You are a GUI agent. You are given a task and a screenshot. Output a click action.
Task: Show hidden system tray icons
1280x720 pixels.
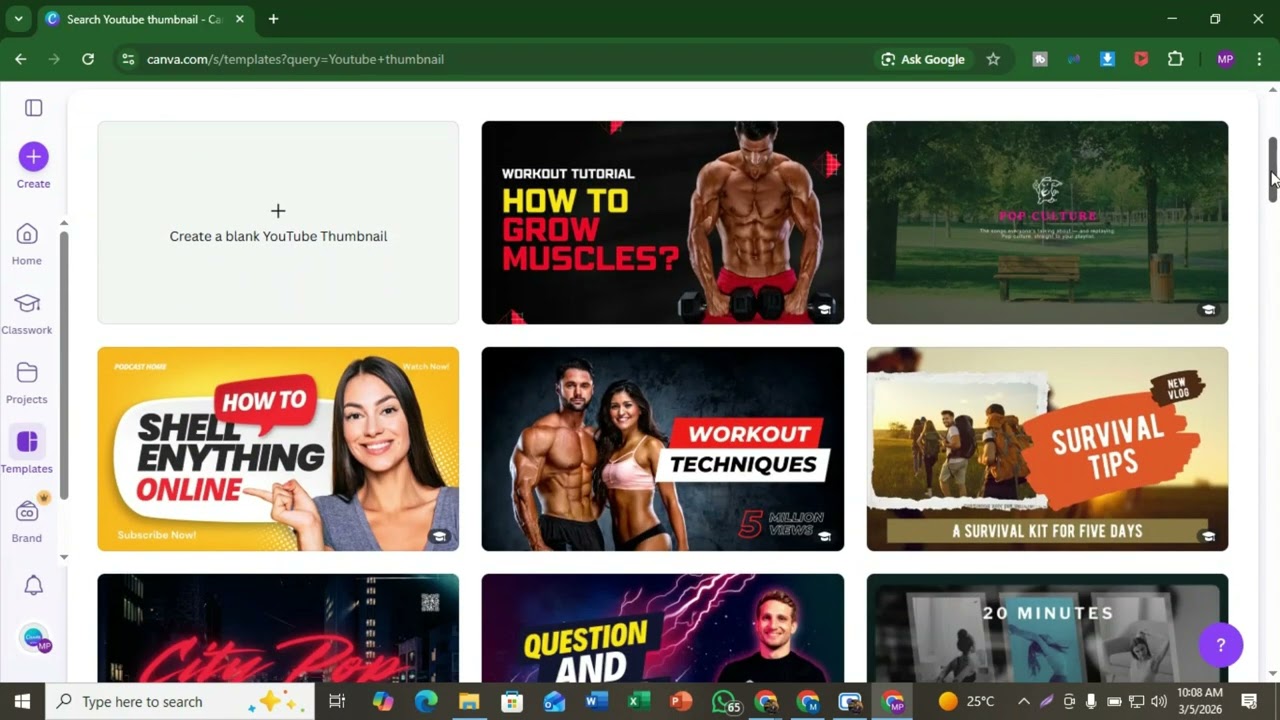tap(1024, 701)
